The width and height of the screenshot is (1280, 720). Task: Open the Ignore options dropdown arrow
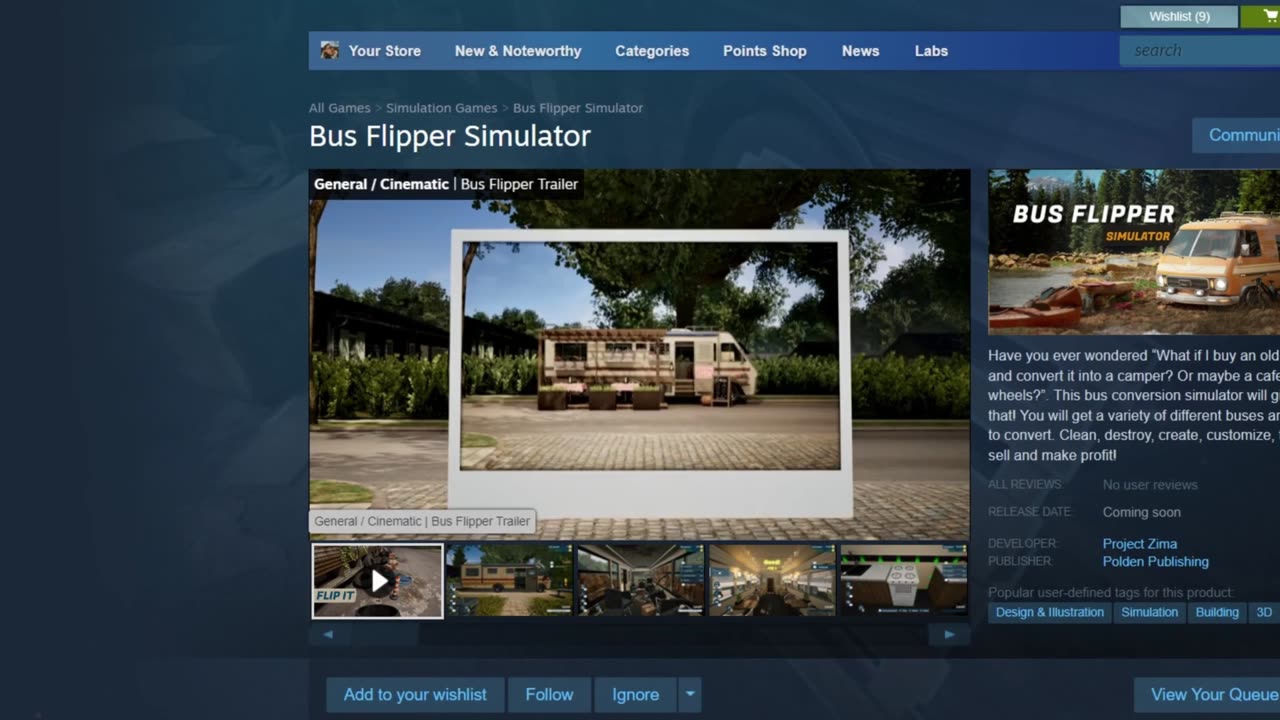tap(689, 694)
